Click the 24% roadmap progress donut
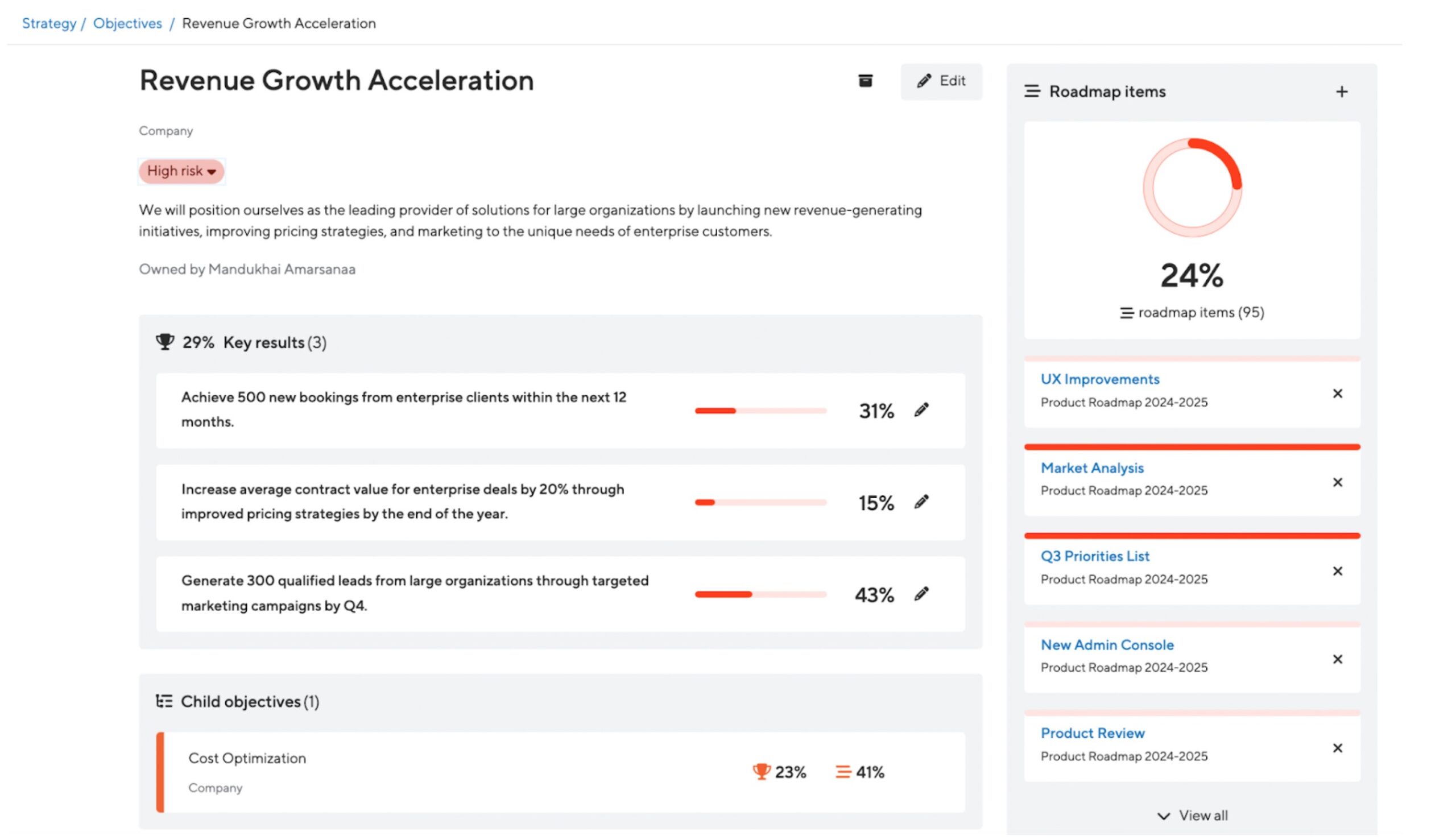Viewport: 1456px width, 840px height. (x=1192, y=188)
